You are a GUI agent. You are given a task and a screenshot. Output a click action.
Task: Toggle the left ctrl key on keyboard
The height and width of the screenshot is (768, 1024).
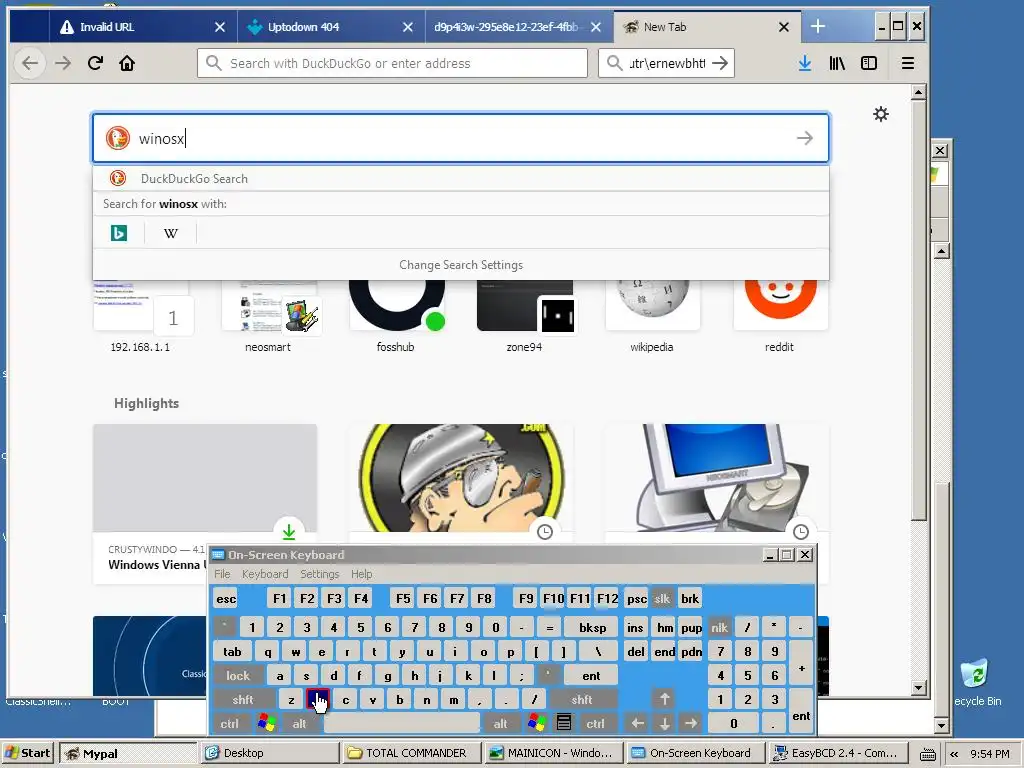coord(229,724)
